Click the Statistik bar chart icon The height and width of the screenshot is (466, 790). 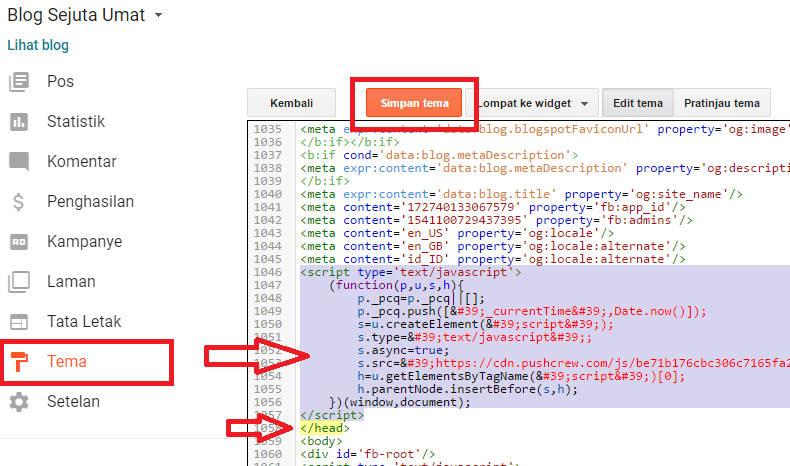click(19, 121)
